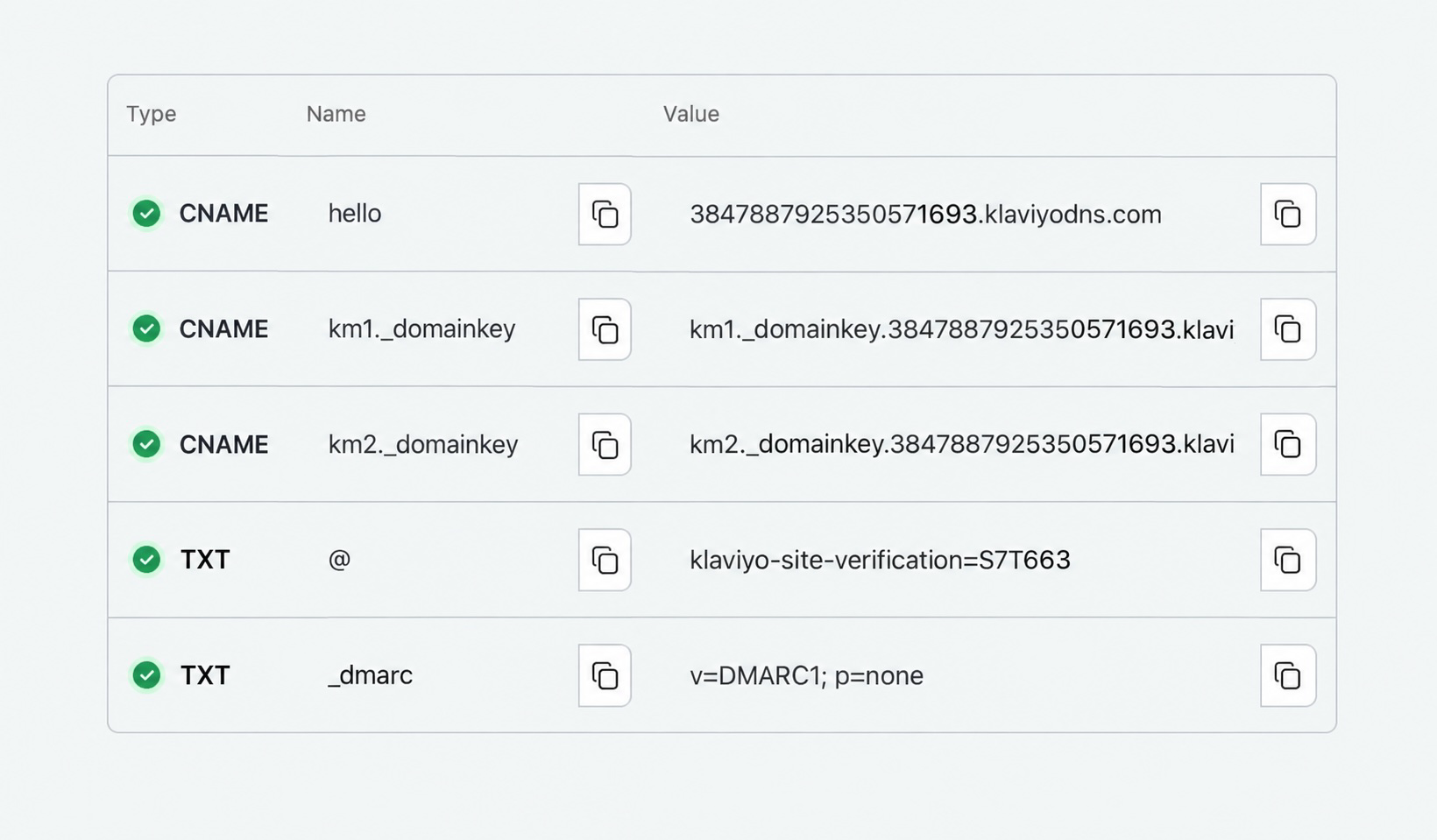Select the '_dmarc' name text
Viewport: 1437px width, 840px height.
[x=370, y=675]
